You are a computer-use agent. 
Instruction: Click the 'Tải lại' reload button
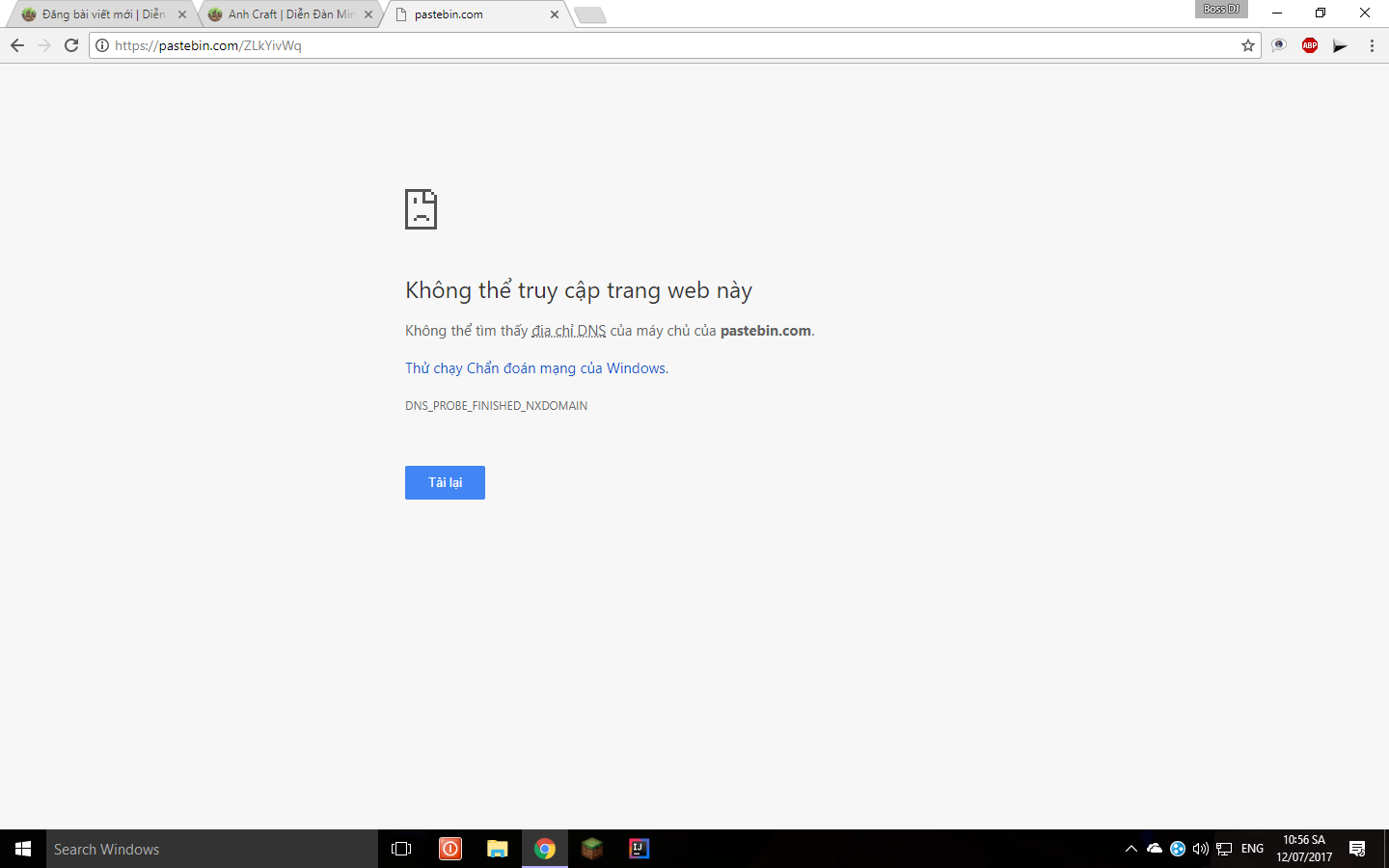[x=445, y=482]
